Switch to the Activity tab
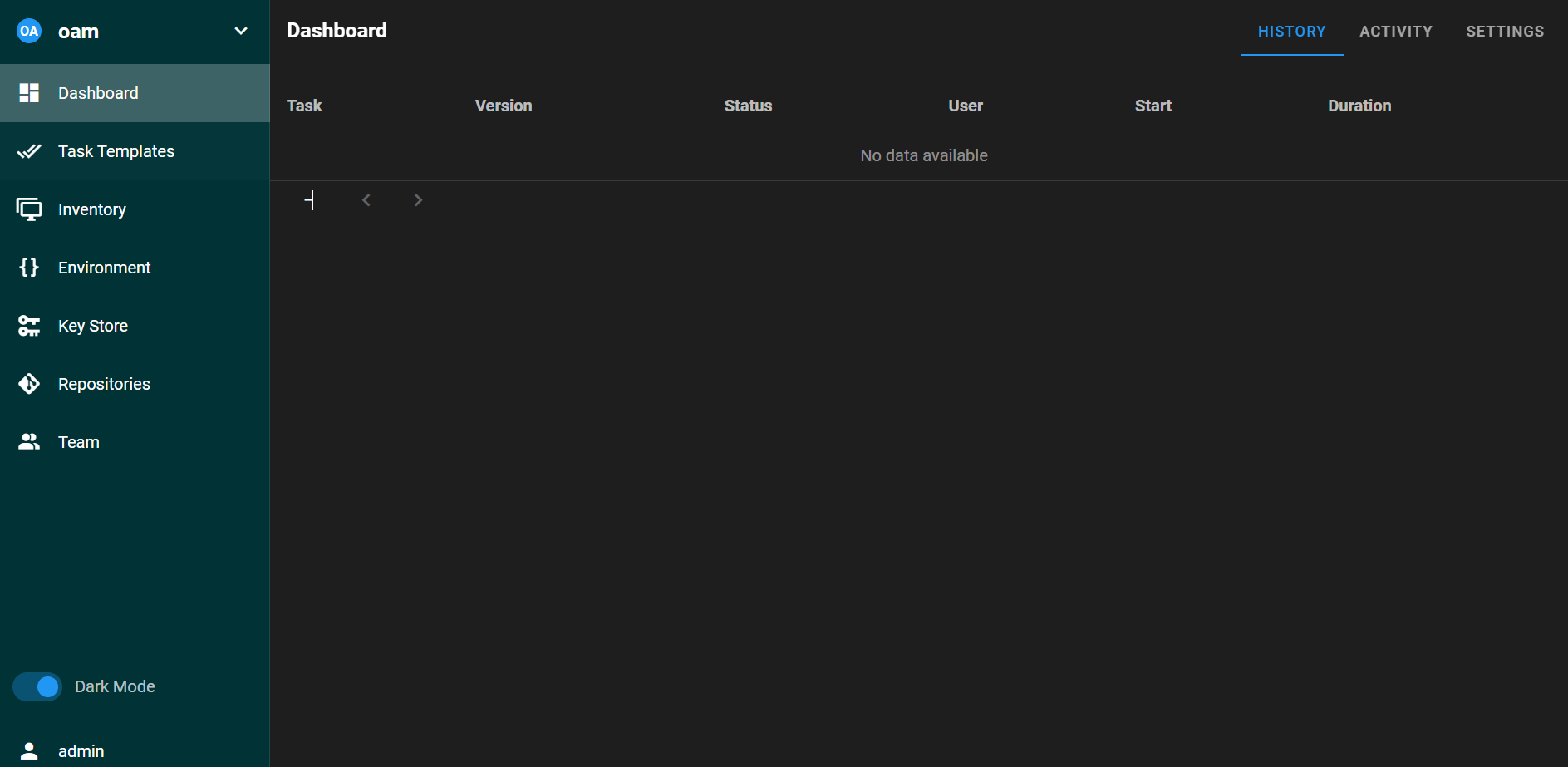 click(1395, 32)
